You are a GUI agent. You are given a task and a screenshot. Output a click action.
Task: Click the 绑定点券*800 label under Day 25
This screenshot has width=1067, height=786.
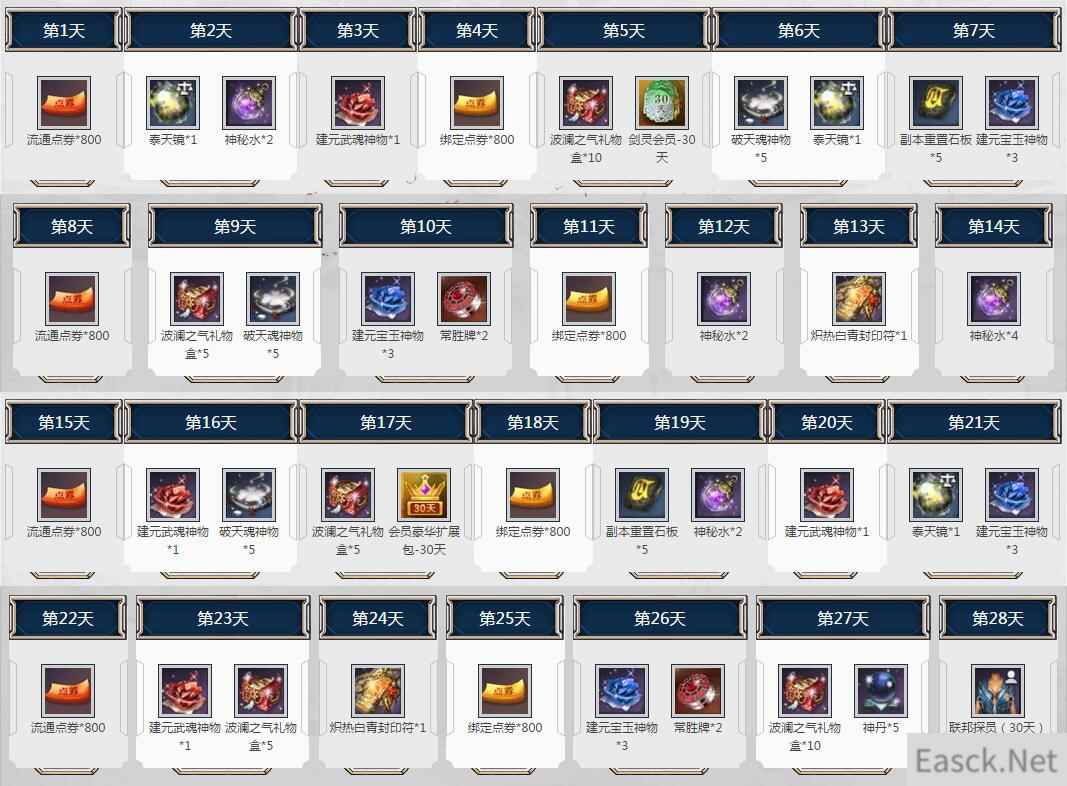[505, 727]
